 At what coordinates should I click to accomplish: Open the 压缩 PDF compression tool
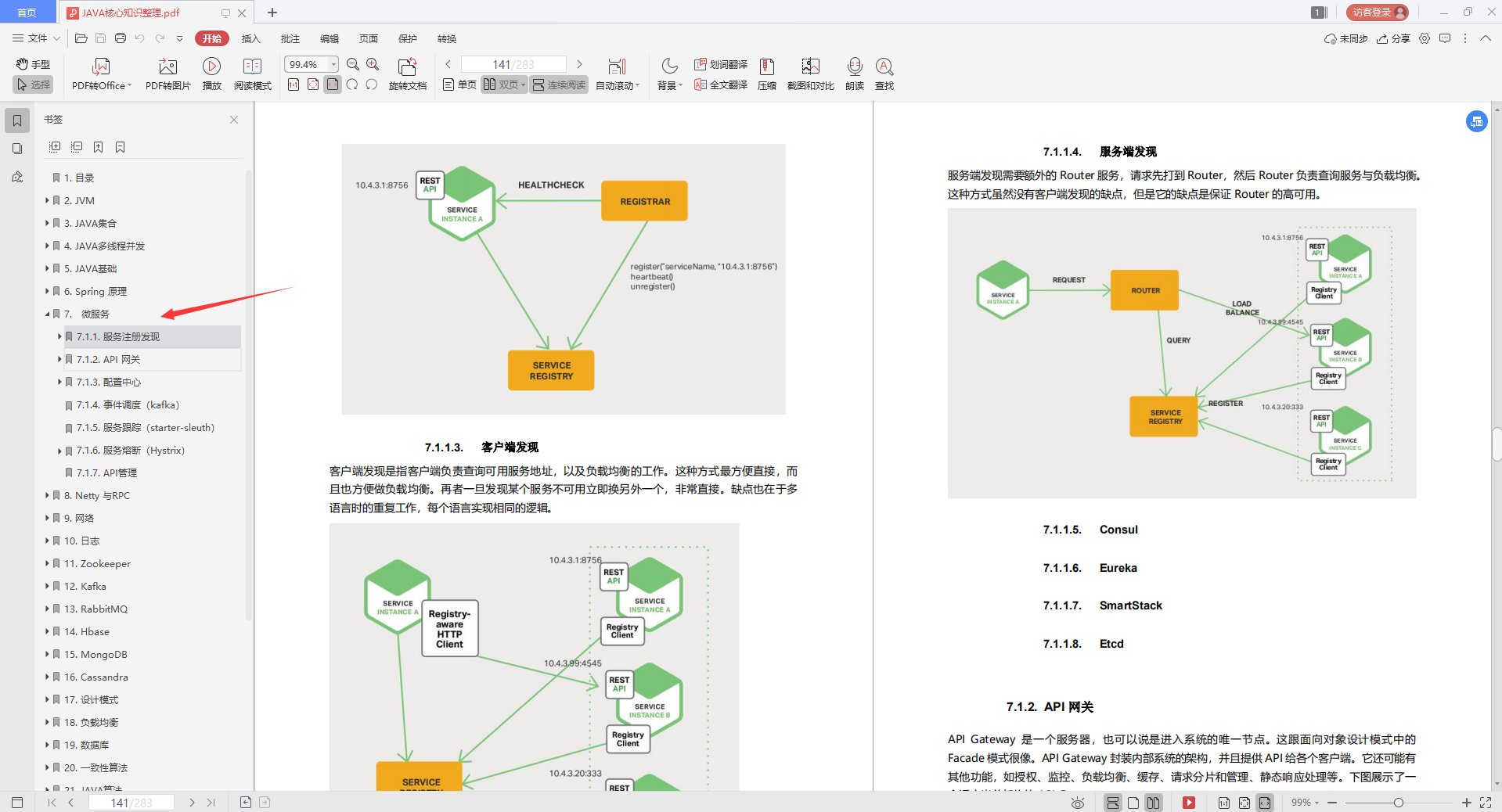765,73
